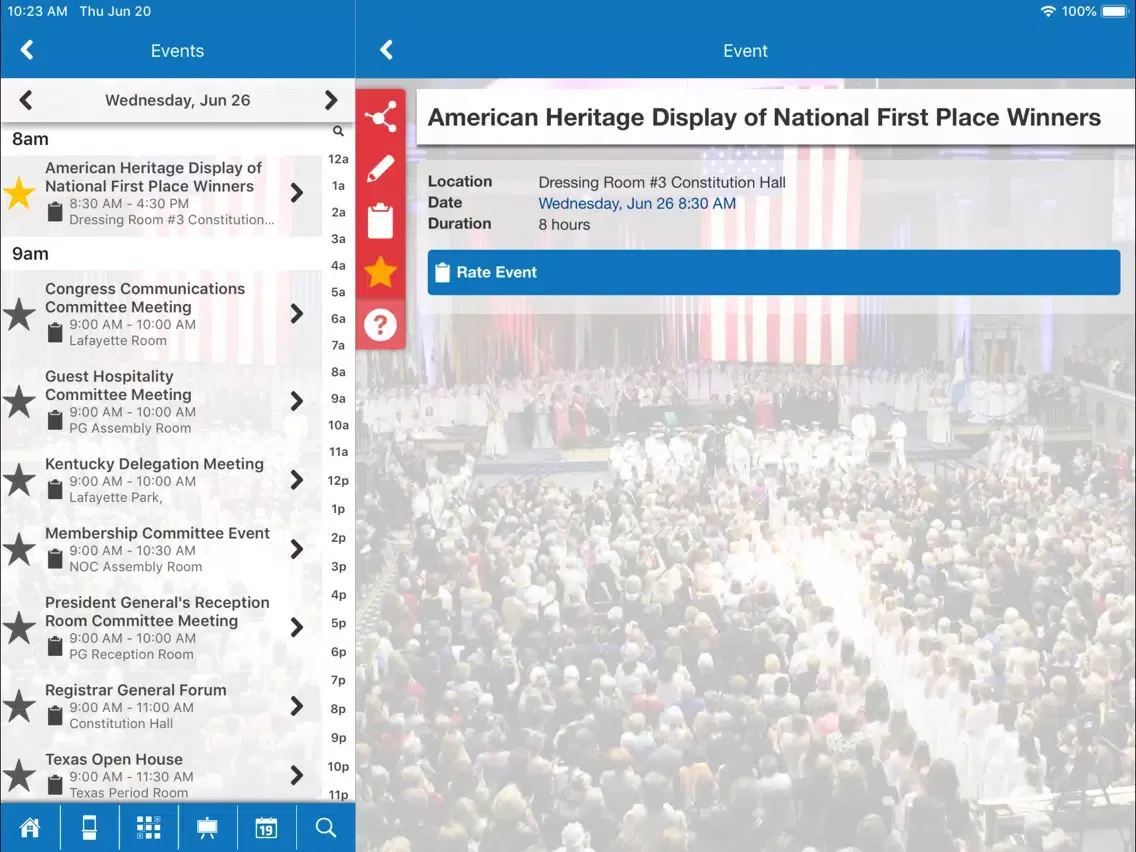Favorite the Congress Communications Committee Meeting

tap(19, 314)
